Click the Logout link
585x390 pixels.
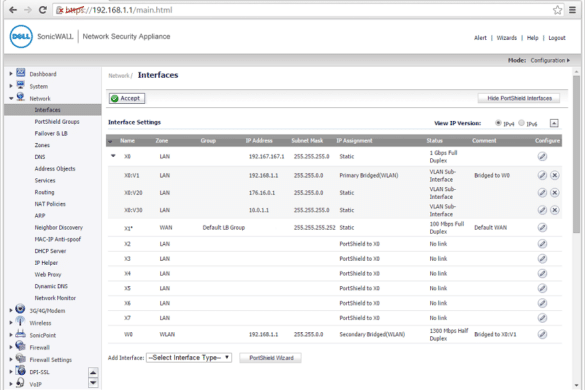pyautogui.click(x=557, y=38)
